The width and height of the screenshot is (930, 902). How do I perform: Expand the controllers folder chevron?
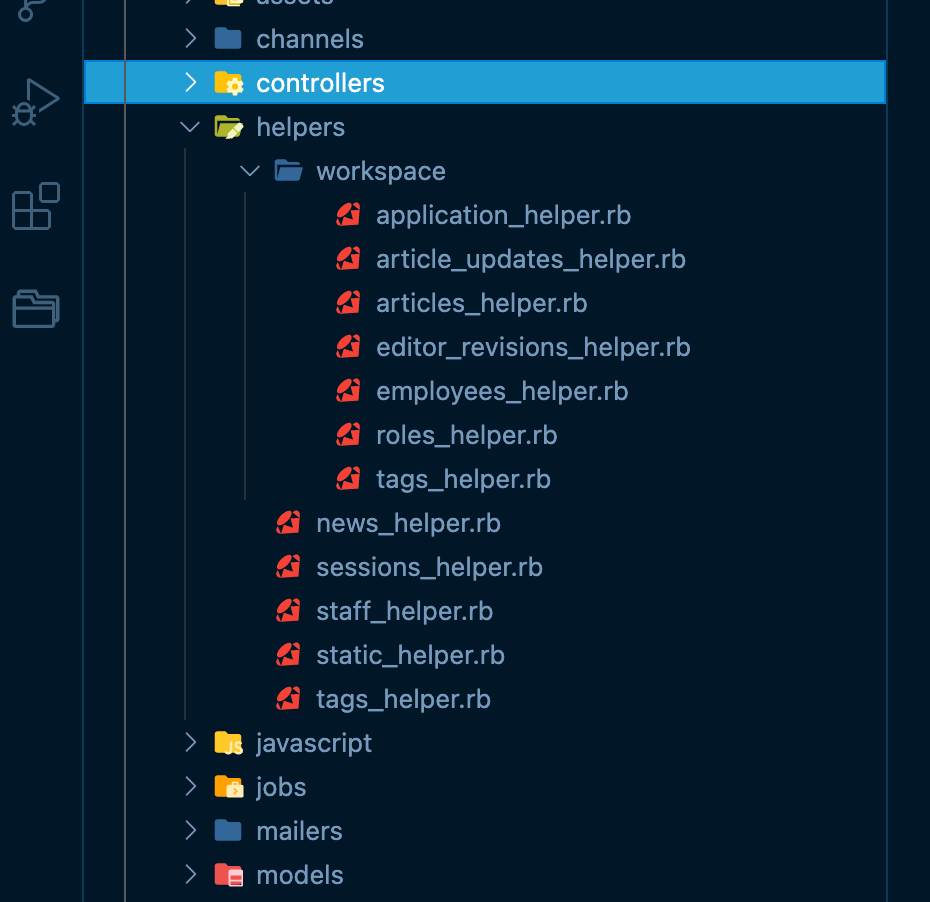click(x=190, y=82)
